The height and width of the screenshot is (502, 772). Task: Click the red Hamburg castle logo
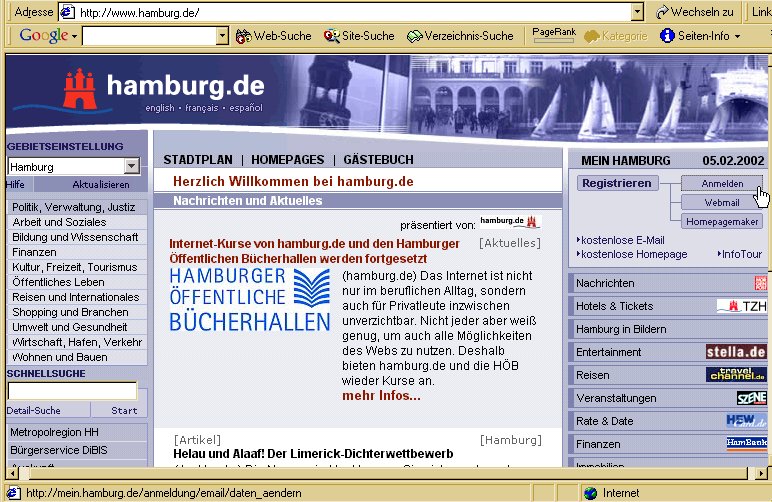point(82,88)
